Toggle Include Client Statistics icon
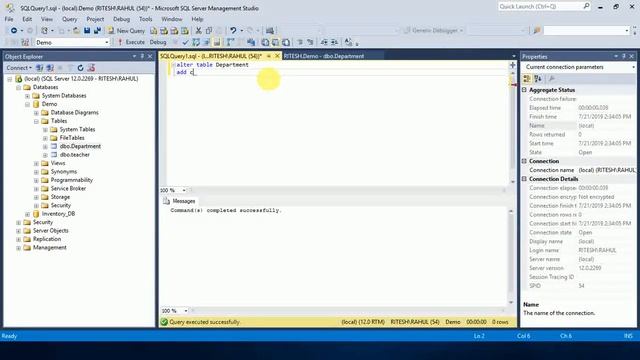The image size is (640, 360). pos(251,42)
